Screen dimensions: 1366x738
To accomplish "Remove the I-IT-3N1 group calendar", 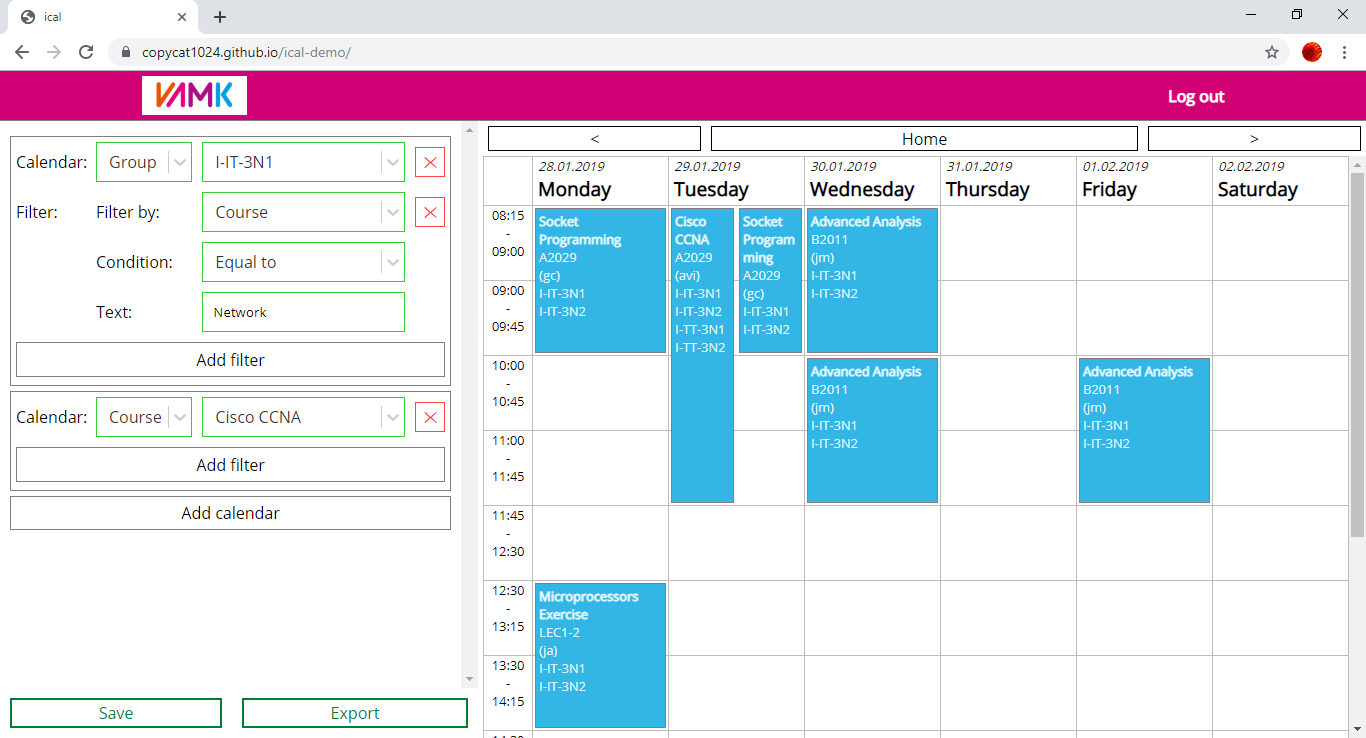I will (430, 162).
